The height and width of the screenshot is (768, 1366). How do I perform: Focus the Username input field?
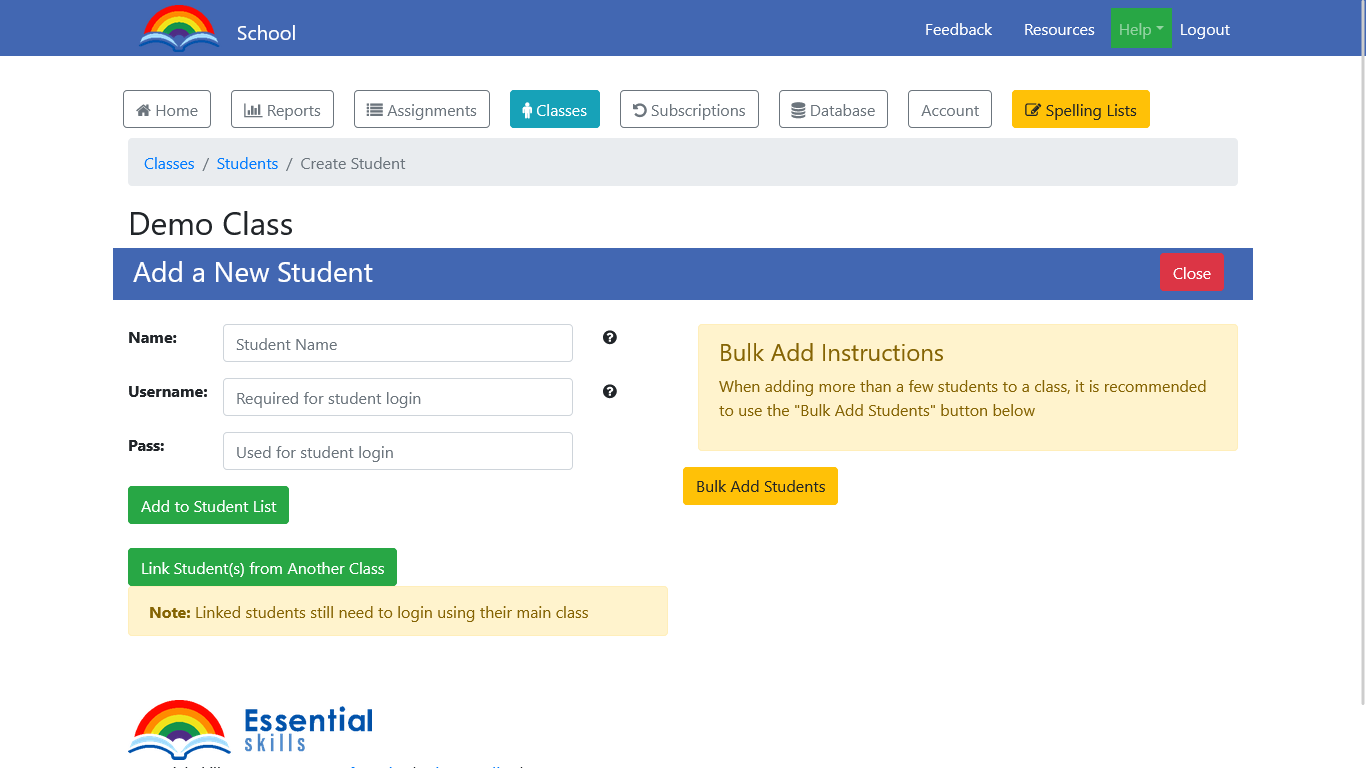tap(398, 397)
